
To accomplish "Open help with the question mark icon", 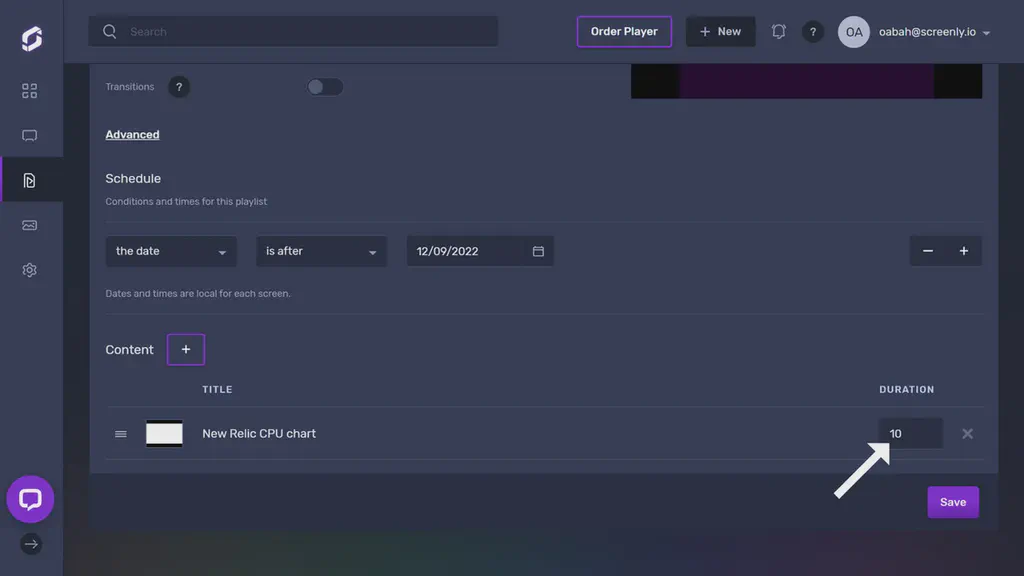I will [813, 31].
